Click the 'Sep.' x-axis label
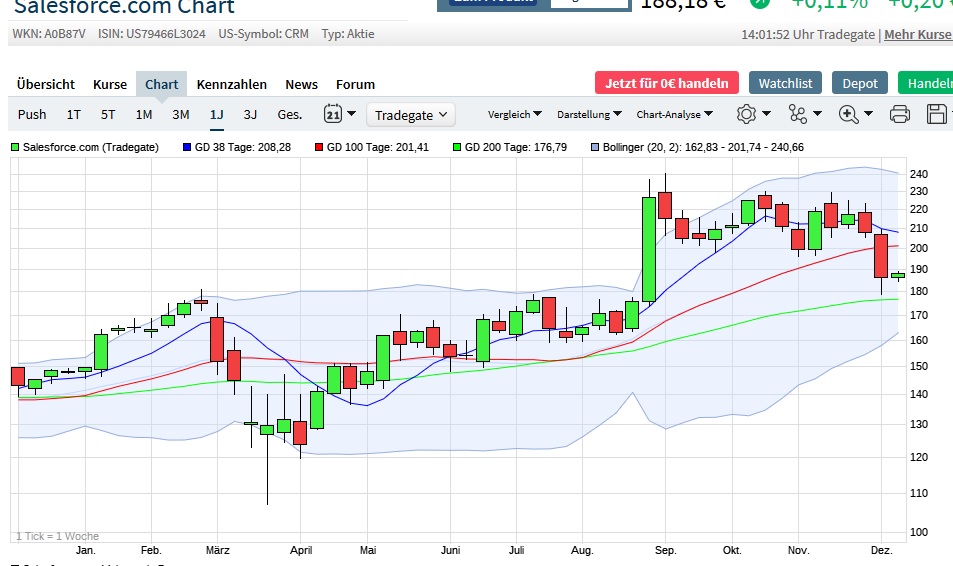The height and width of the screenshot is (566, 953). tap(666, 550)
